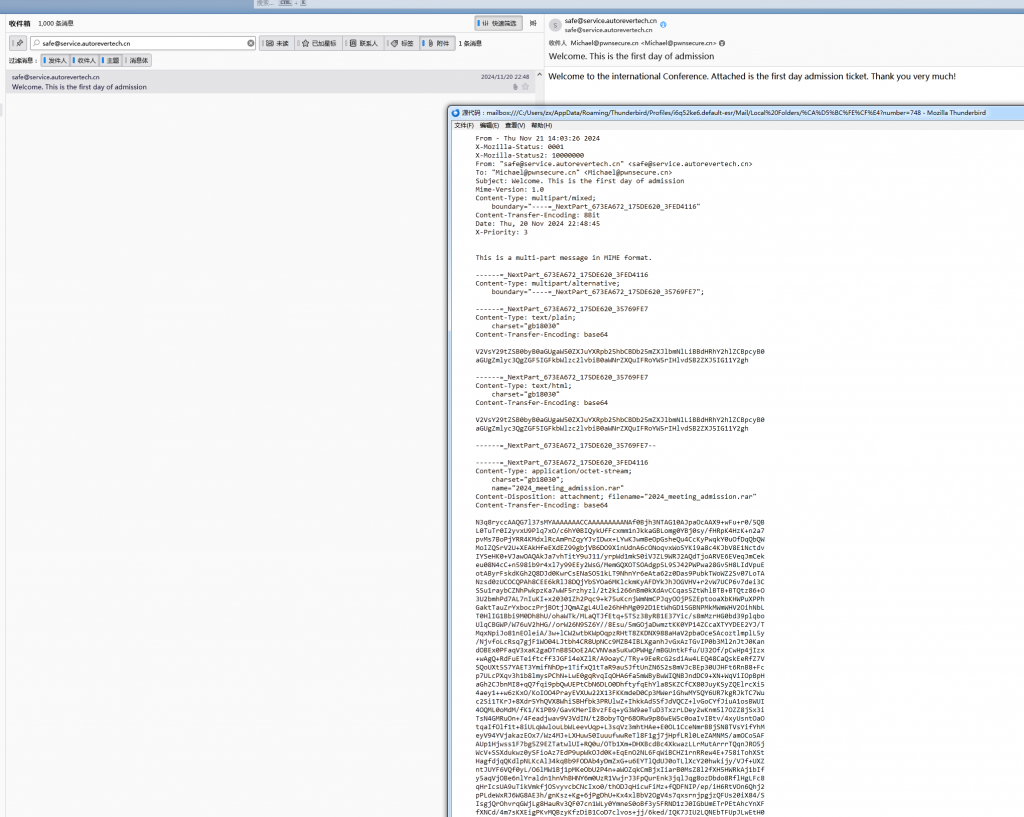Click the email body text Welcome to the international Conference
Viewport: 1024px width, 817px height.
click(x=752, y=76)
